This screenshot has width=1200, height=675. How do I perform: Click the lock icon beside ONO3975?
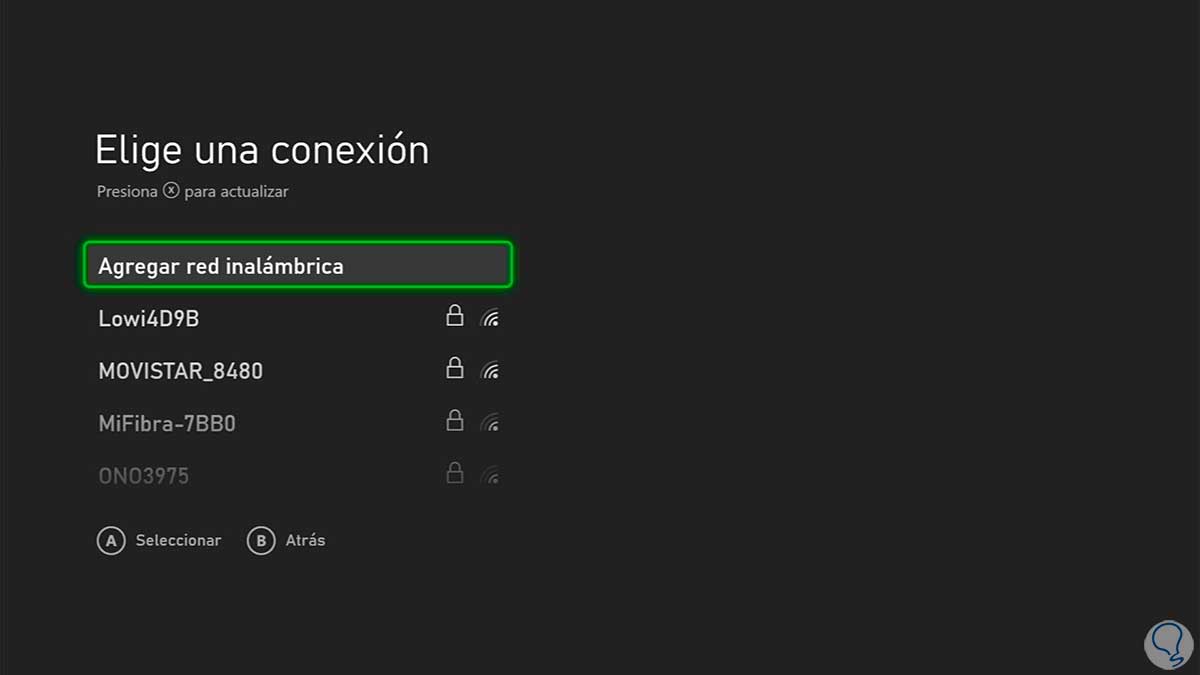pos(455,473)
